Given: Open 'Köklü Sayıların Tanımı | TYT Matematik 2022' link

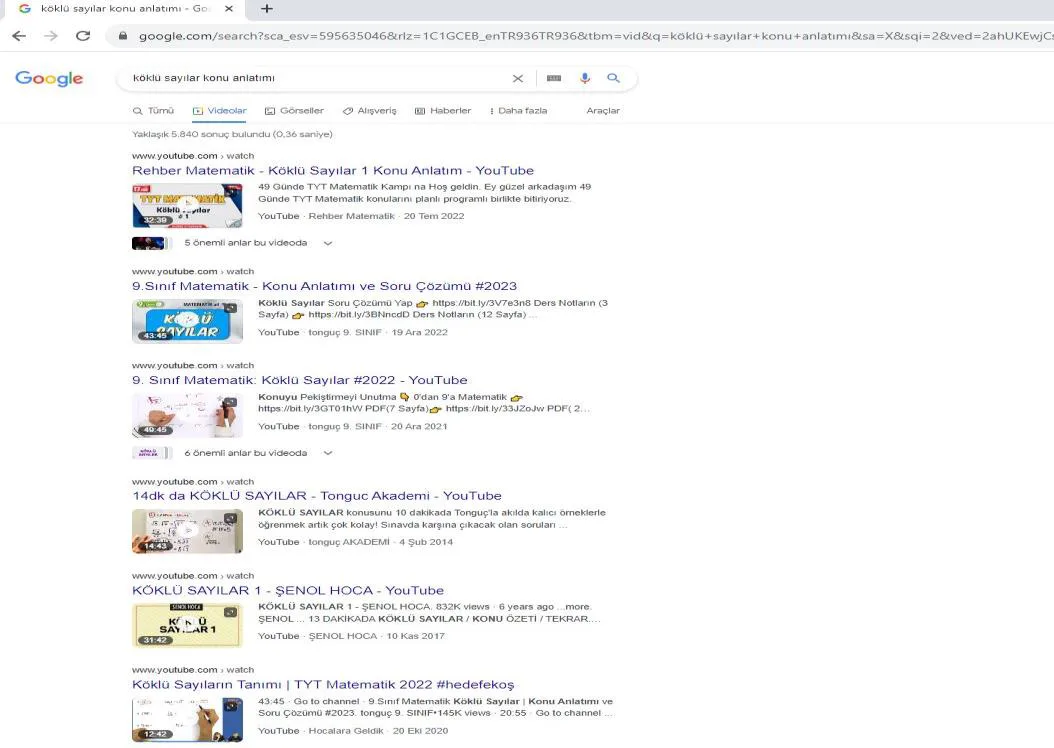Looking at the screenshot, I should [x=323, y=685].
